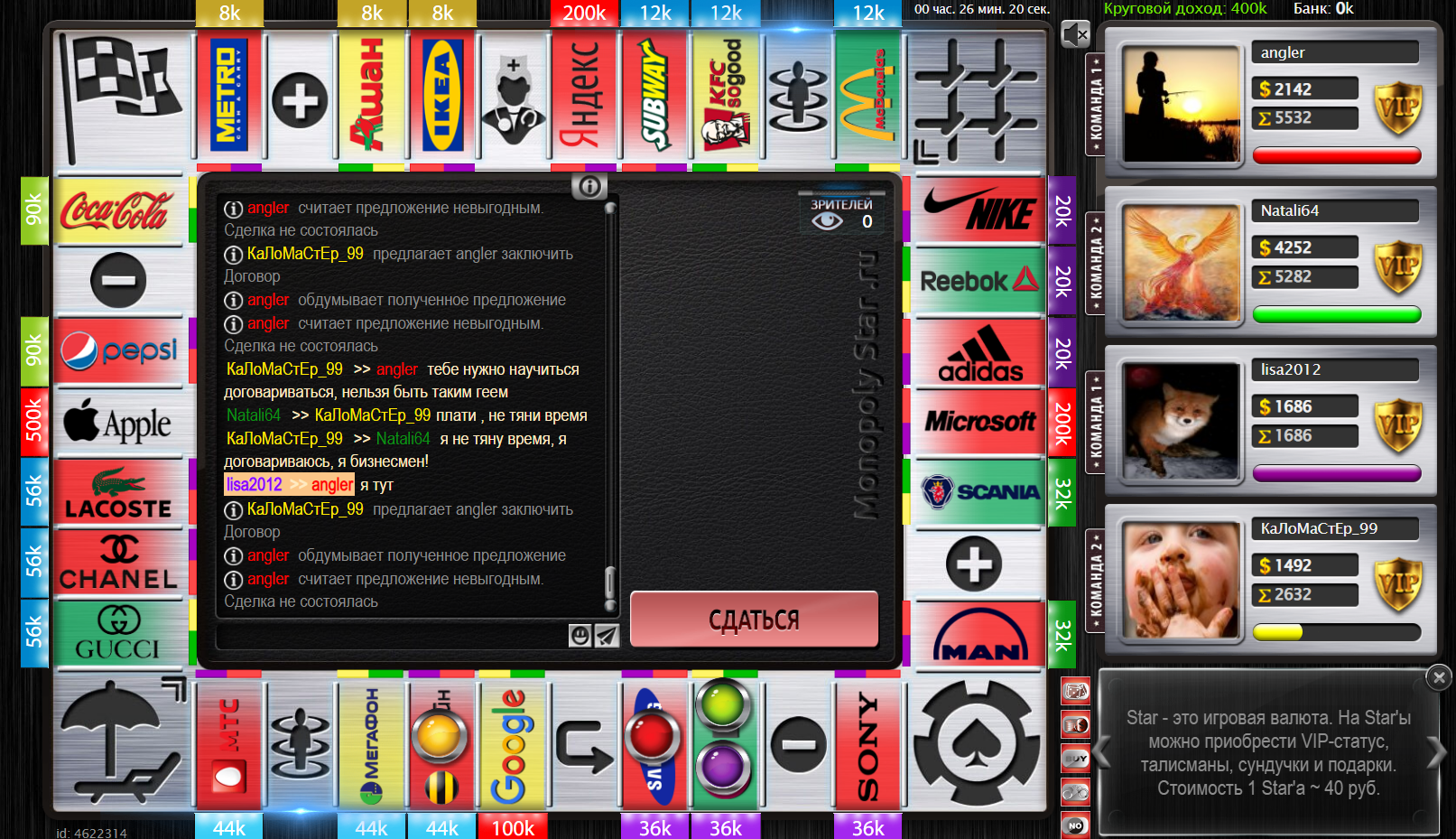The width and height of the screenshot is (1456, 839).
Task: Click Natali64's green timer bar
Action: click(x=1337, y=315)
